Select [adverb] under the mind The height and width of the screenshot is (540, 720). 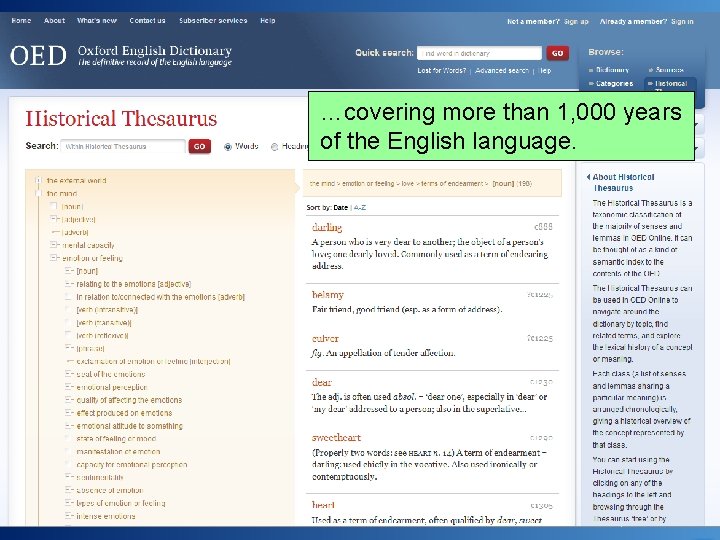(75, 232)
